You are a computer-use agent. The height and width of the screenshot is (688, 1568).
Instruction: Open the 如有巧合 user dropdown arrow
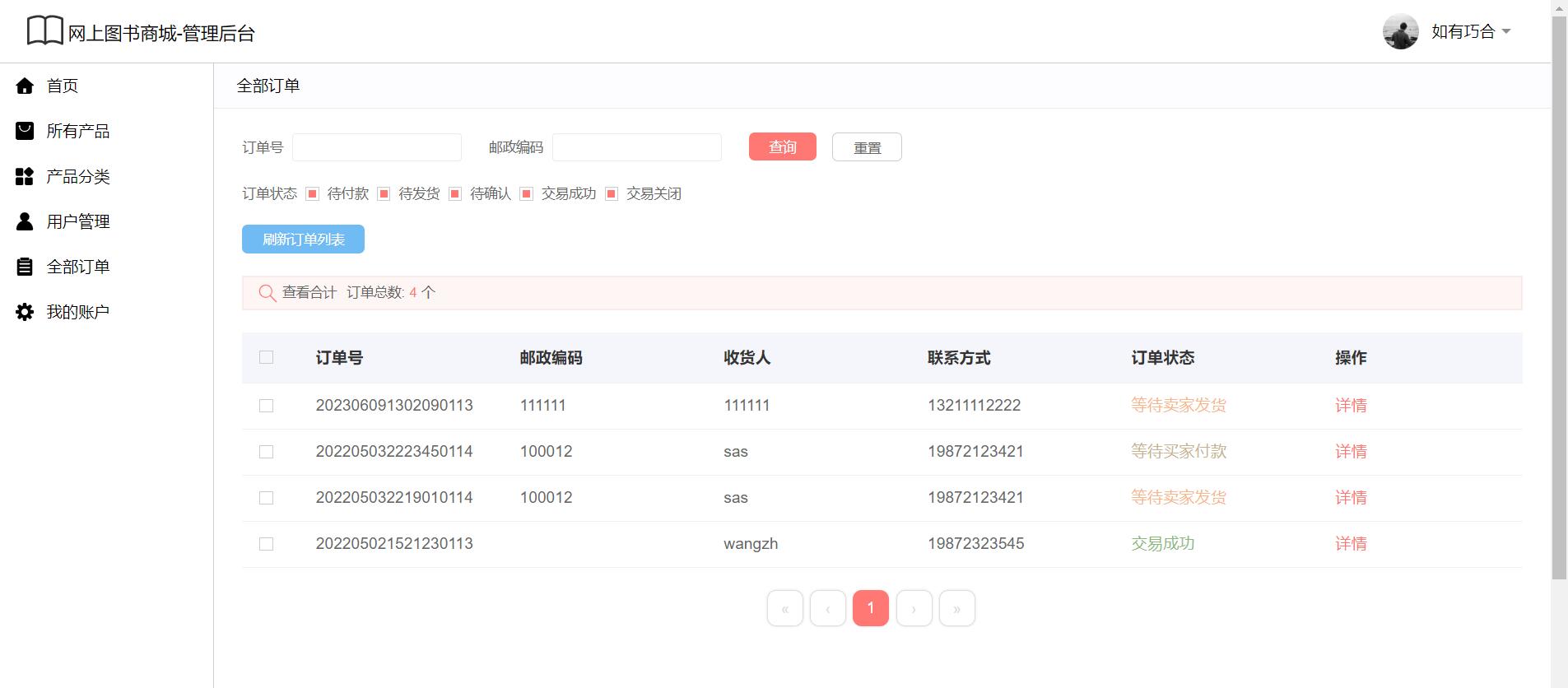coord(1506,31)
